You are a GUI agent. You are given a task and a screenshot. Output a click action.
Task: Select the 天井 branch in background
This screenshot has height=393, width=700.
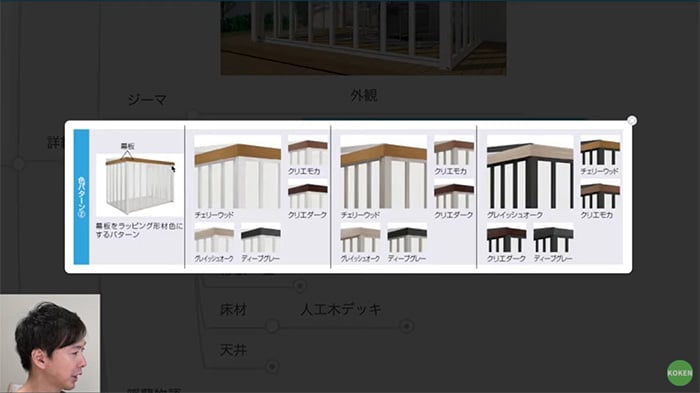tap(233, 350)
